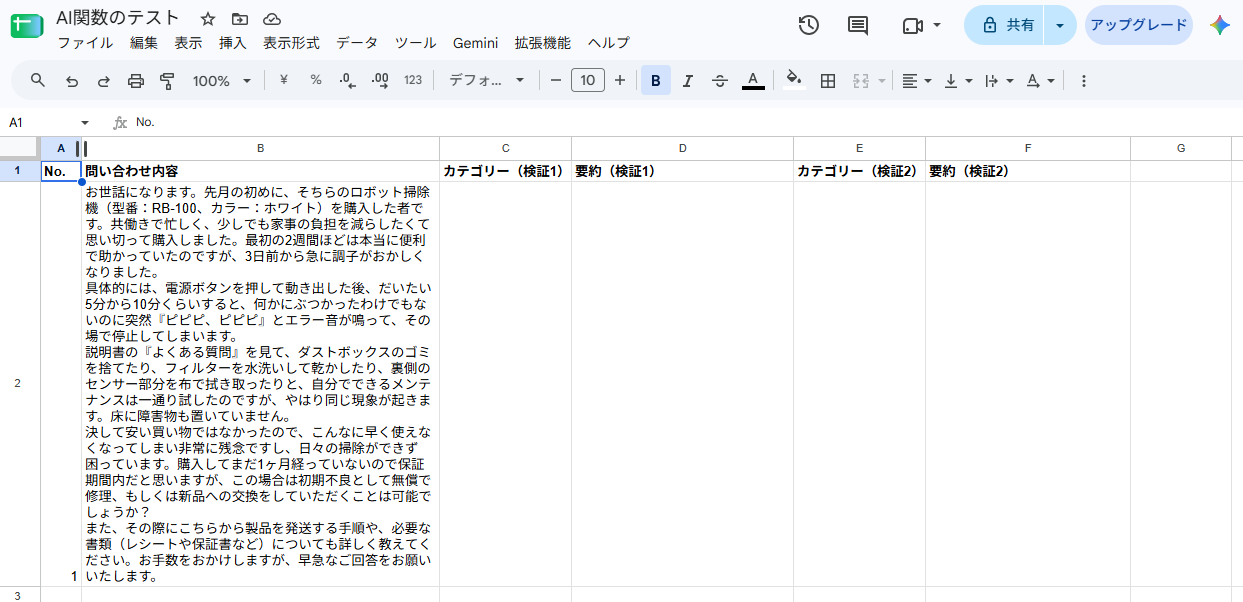Select the カテゴリー（検証1） header cell

[x=505, y=171]
